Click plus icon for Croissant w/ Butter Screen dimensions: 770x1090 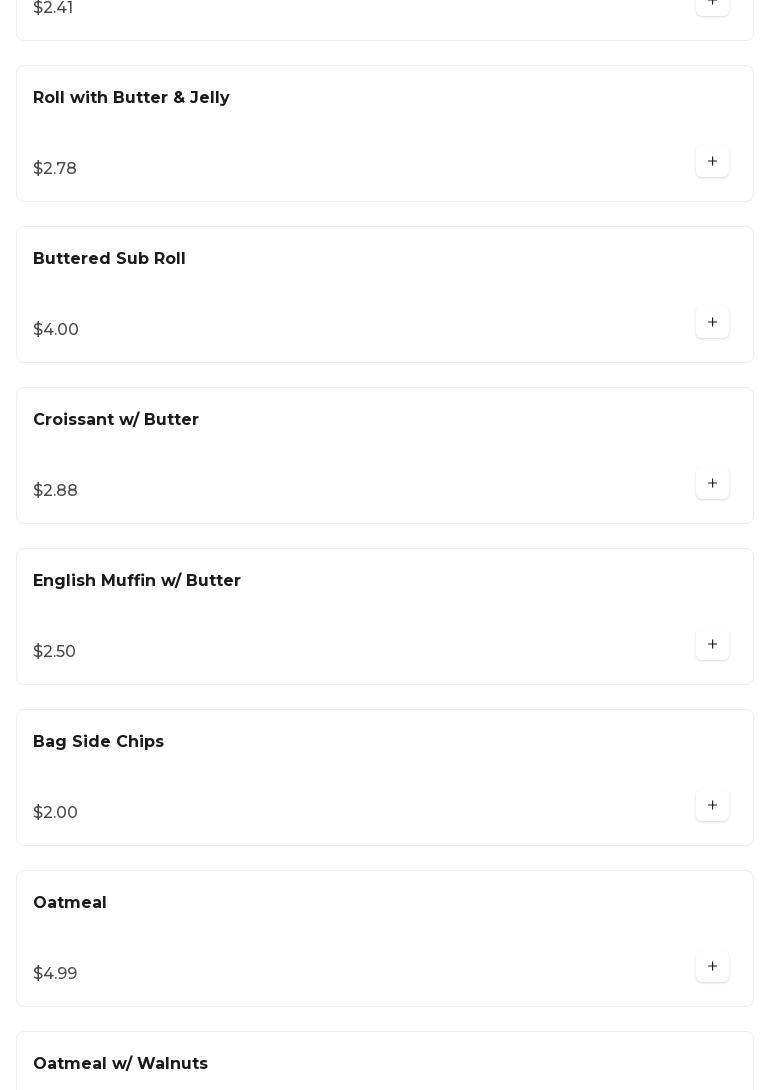tap(712, 483)
